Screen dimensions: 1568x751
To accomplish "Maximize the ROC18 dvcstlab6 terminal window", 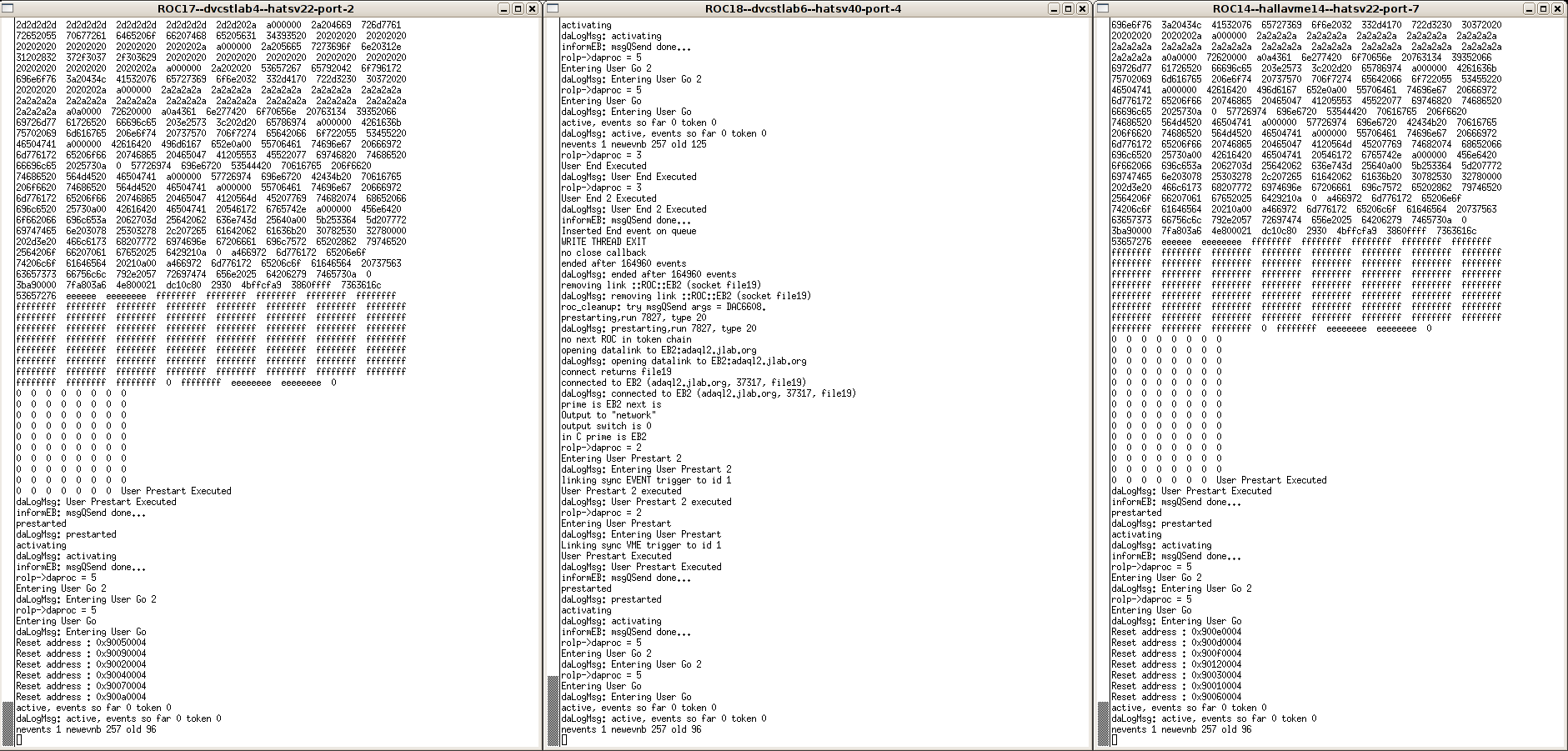I will point(1067,8).
